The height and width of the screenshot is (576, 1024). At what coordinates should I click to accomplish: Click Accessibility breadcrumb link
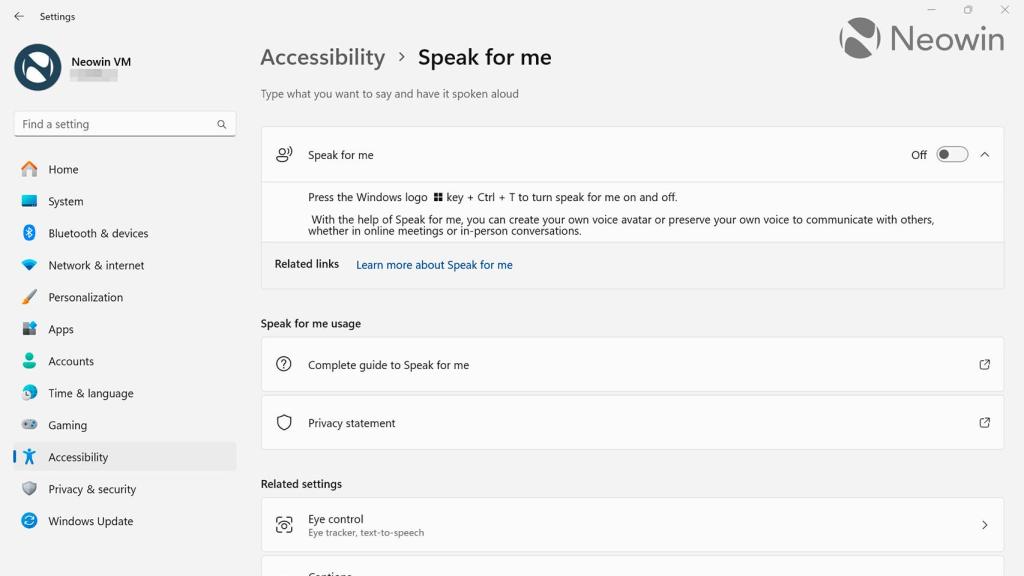click(x=323, y=57)
